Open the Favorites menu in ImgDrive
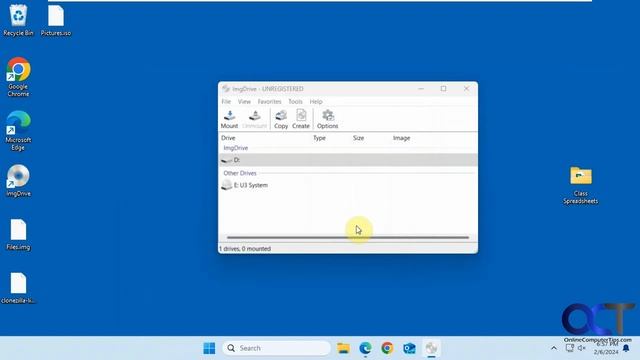 (269, 101)
